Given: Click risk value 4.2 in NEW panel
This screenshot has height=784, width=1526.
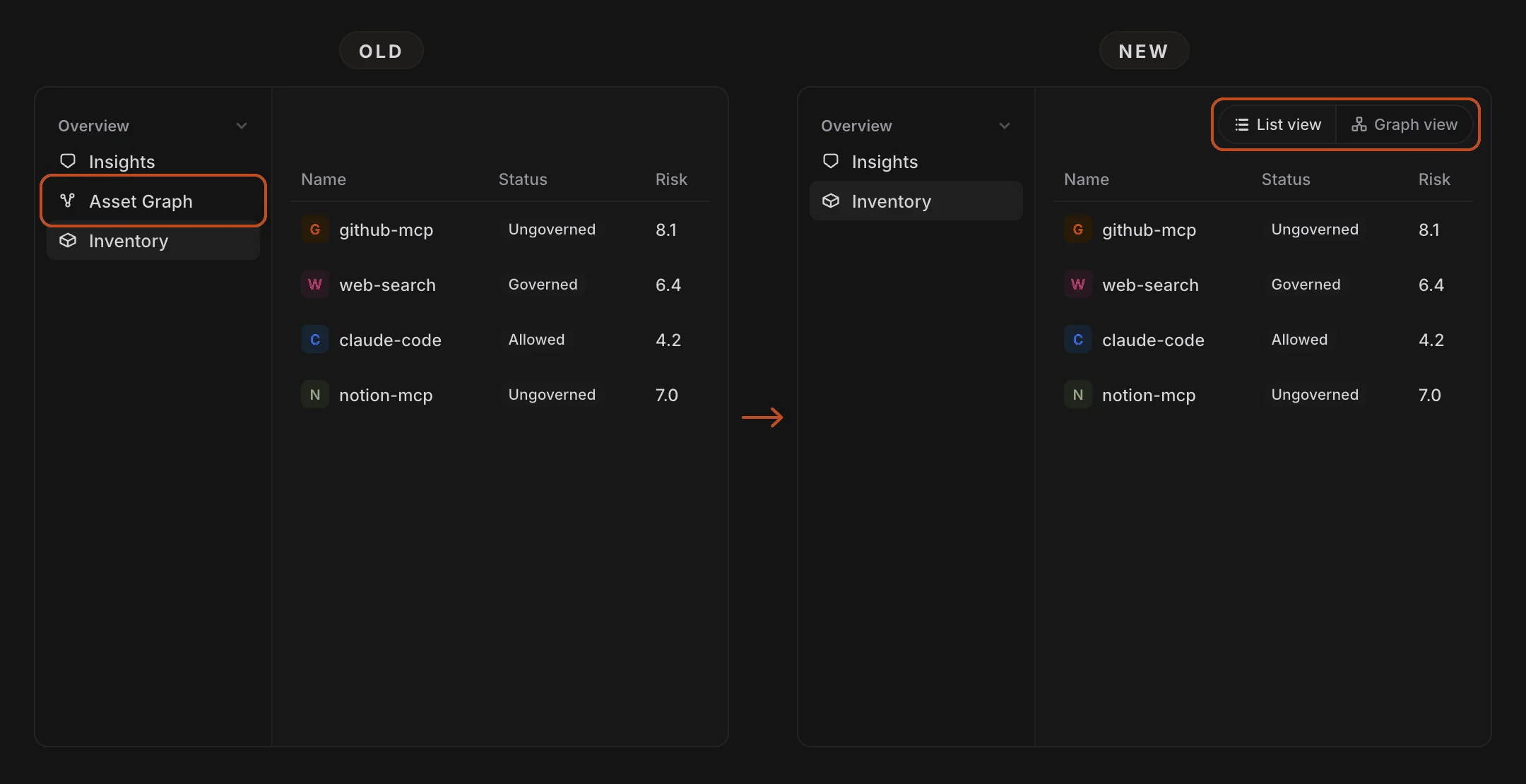Looking at the screenshot, I should [x=1431, y=340].
